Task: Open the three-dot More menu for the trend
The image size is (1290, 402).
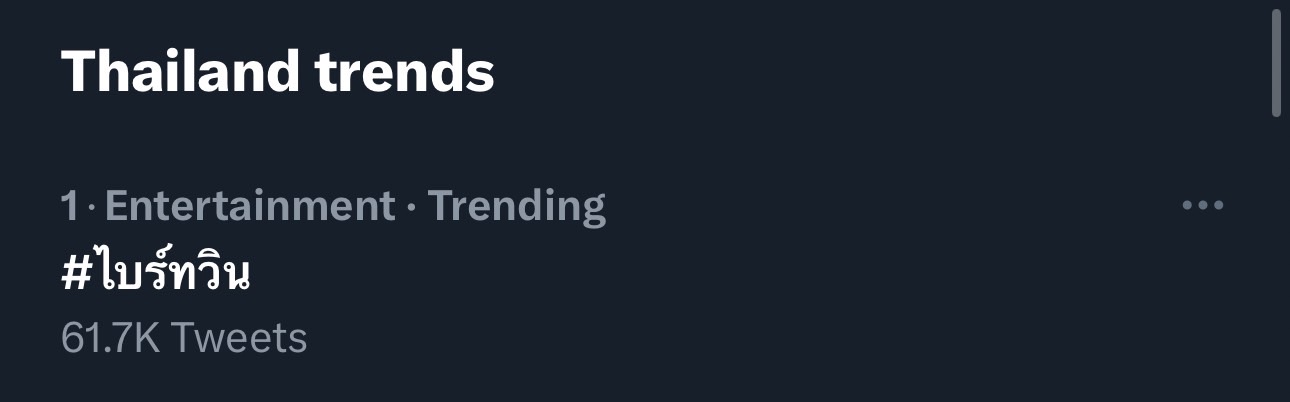Action: point(1202,205)
